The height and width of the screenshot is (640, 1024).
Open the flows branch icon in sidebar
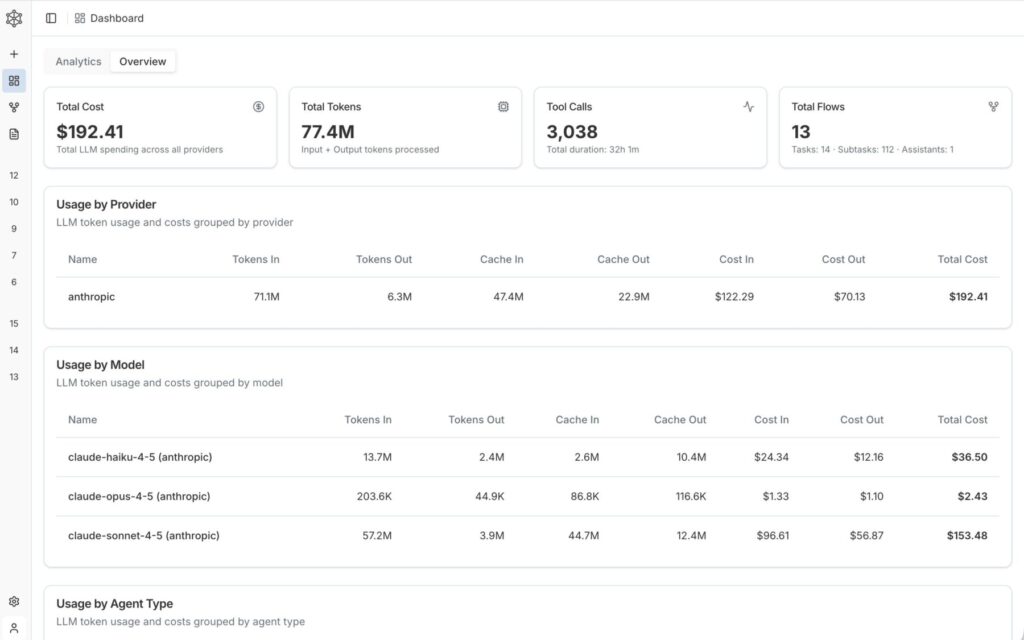pos(14,107)
